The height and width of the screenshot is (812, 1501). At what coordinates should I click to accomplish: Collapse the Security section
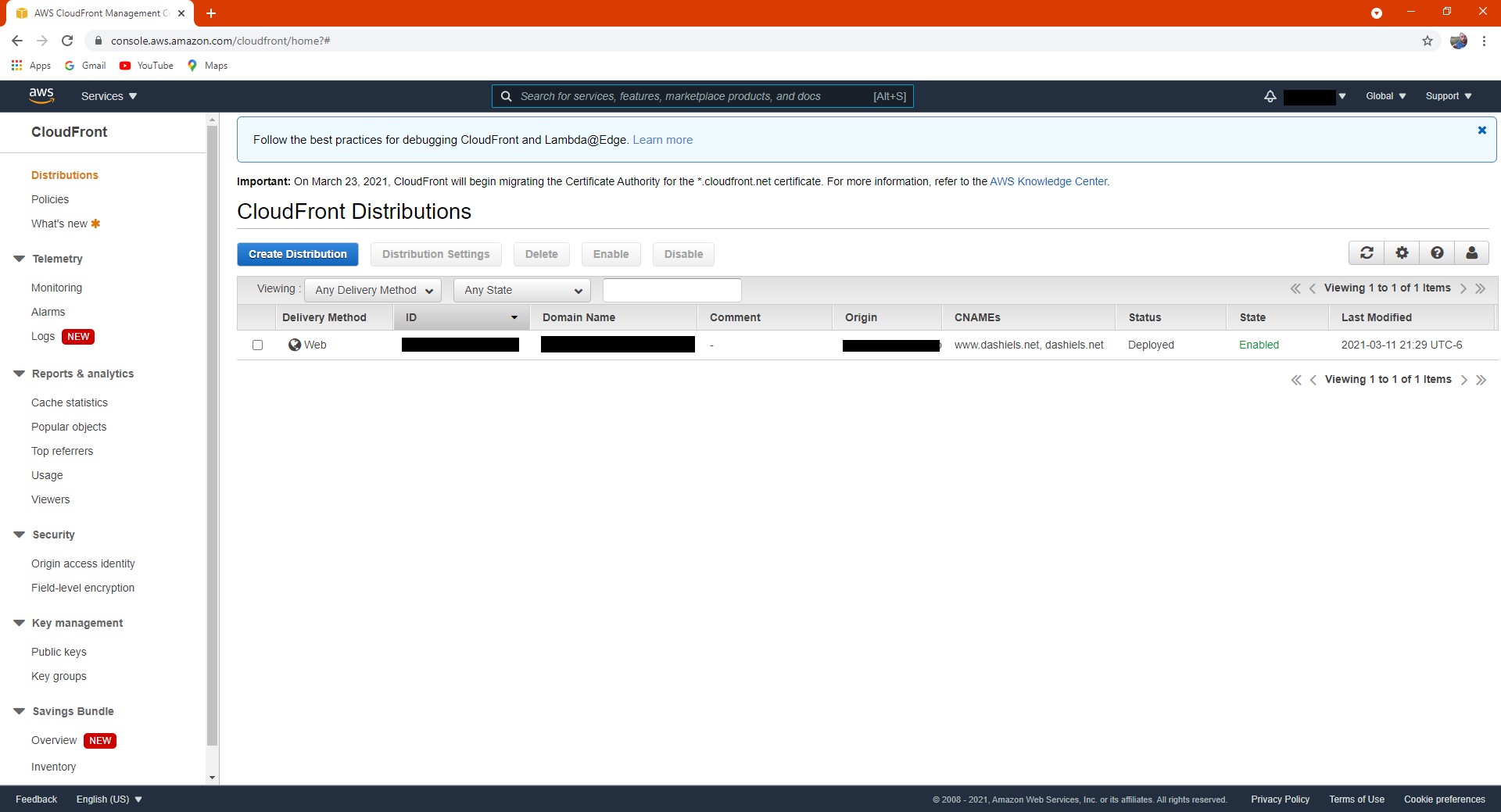pyautogui.click(x=20, y=535)
